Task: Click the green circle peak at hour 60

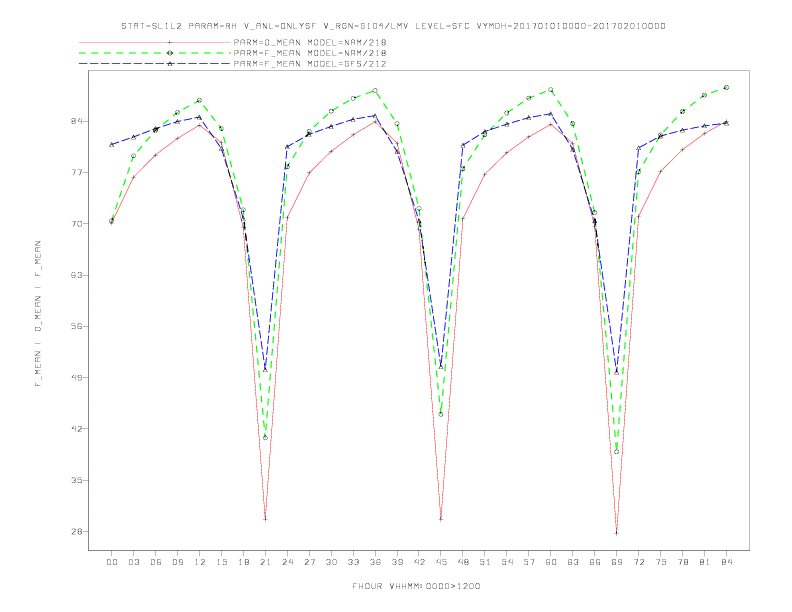Action: click(x=551, y=90)
